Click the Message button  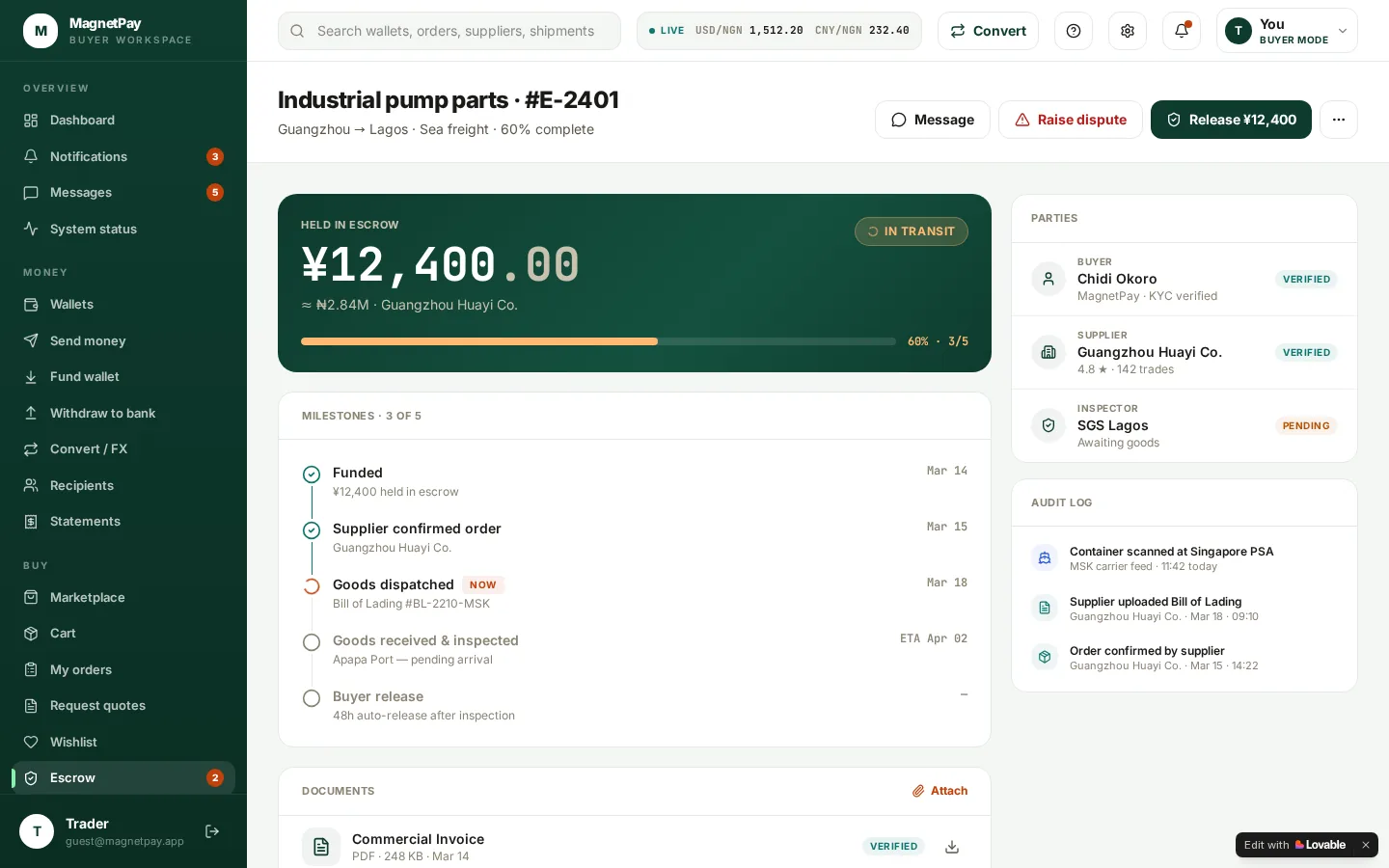933,120
